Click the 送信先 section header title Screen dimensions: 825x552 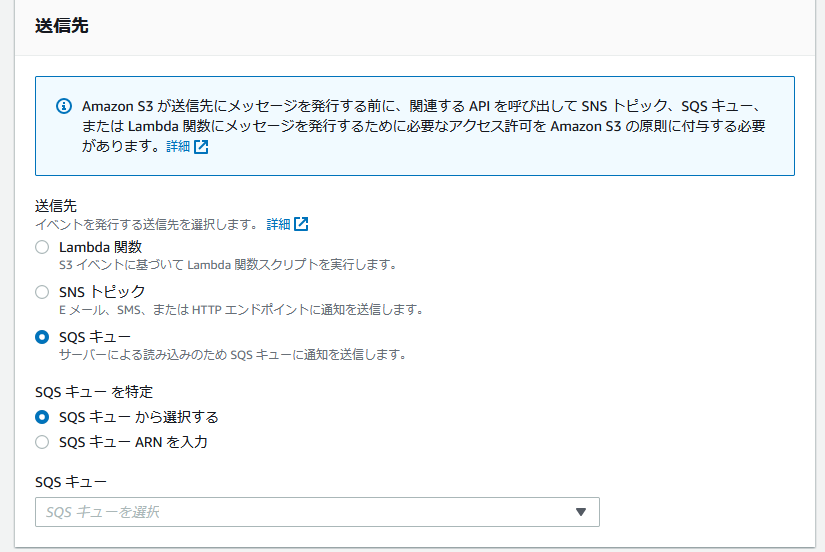click(x=62, y=25)
